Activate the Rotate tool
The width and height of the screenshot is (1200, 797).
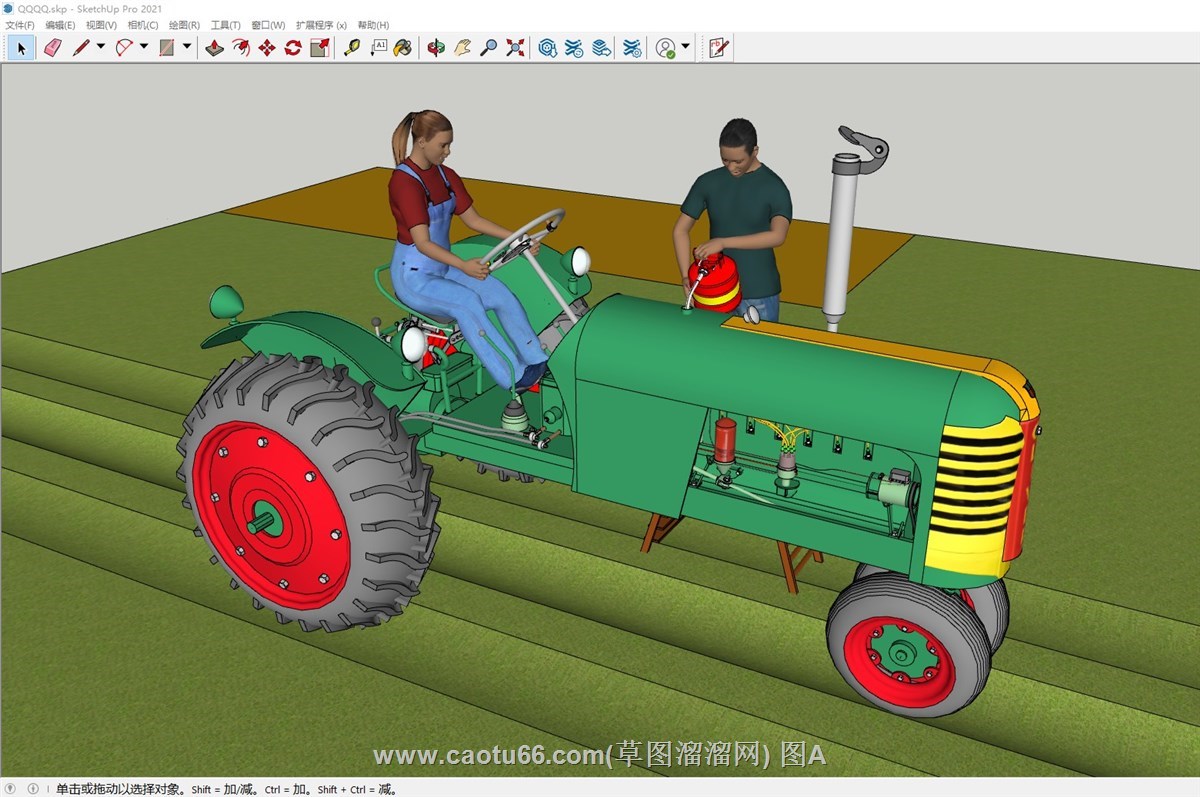click(293, 47)
